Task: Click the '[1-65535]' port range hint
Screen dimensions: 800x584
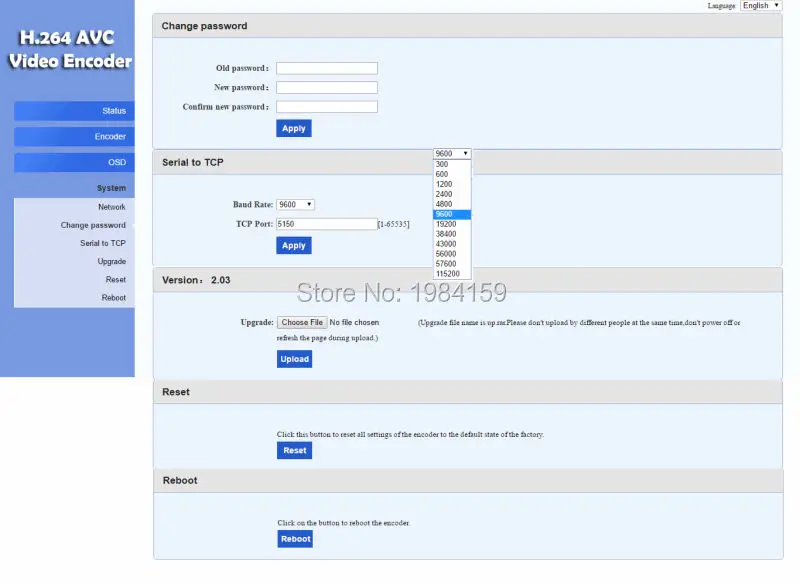Action: (393, 224)
